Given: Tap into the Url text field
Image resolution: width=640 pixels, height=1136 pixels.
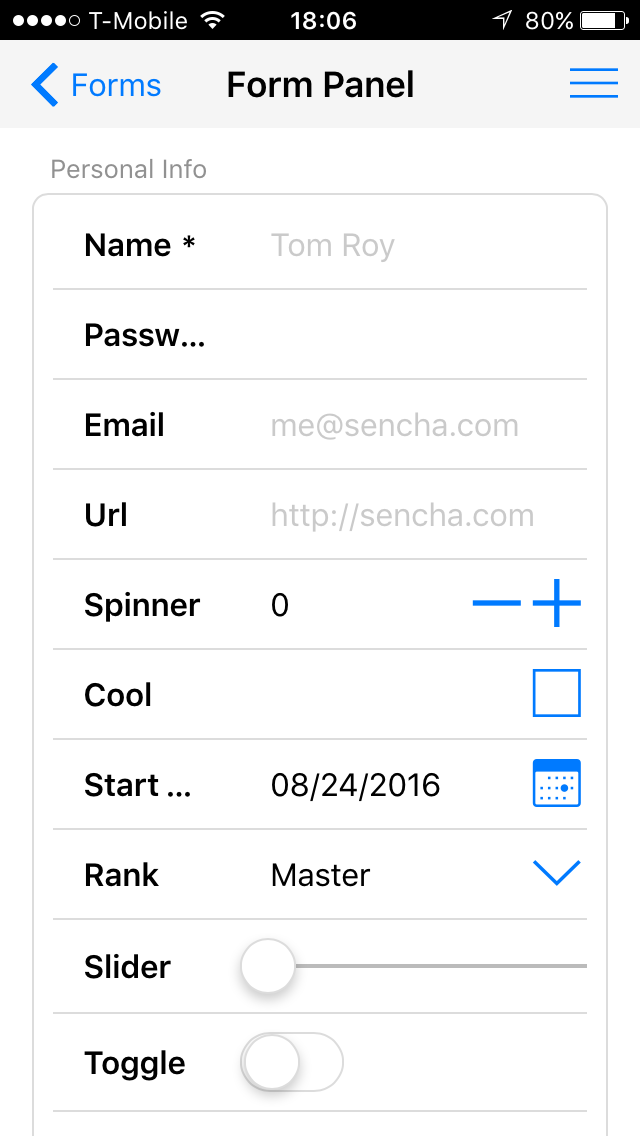Looking at the screenshot, I should tap(420, 515).
